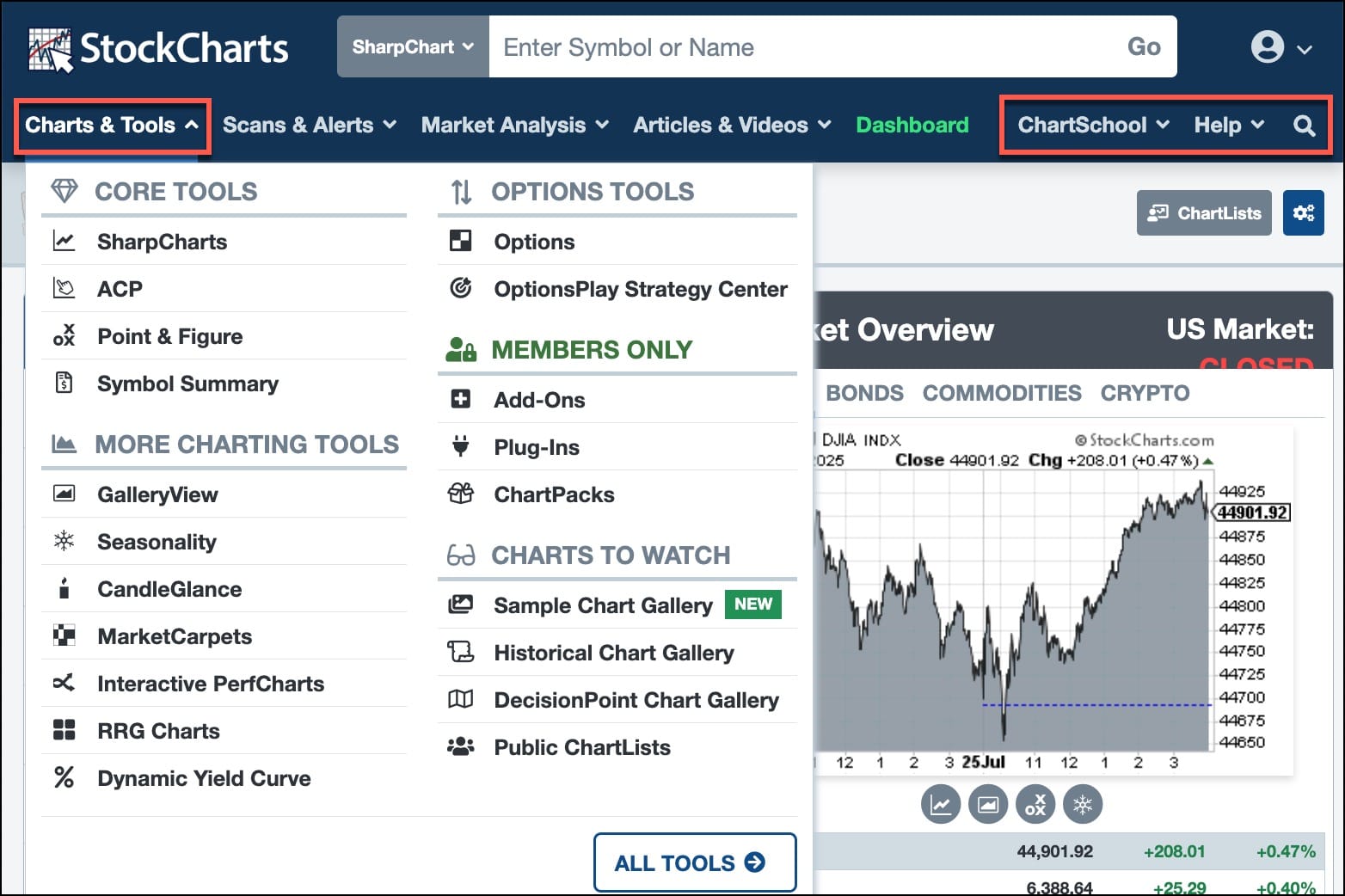Viewport: 1345px width, 896px height.
Task: Click the round GalleryView icon below chart
Action: (x=988, y=806)
